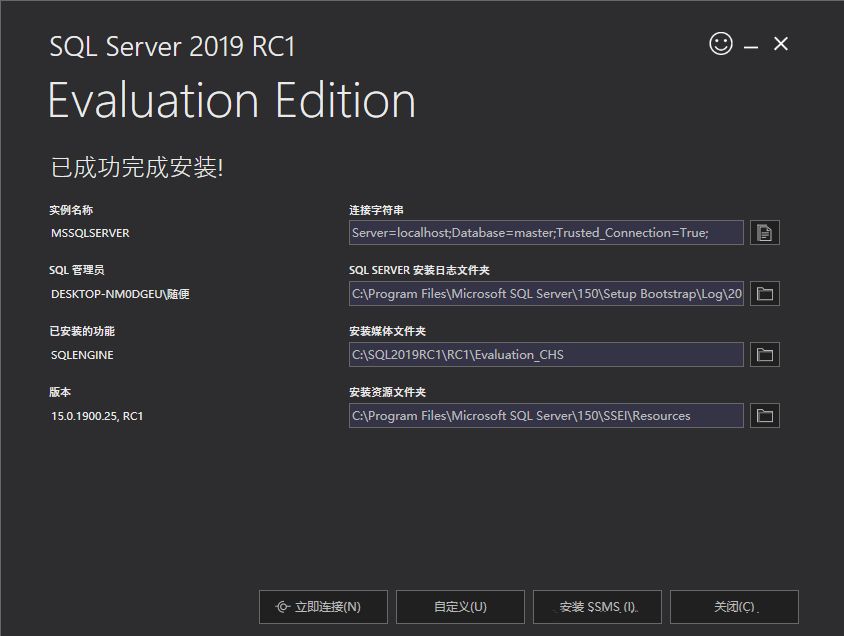This screenshot has height=636, width=844.
Task: Click inside the 连接字符串 text field
Action: pyautogui.click(x=546, y=233)
